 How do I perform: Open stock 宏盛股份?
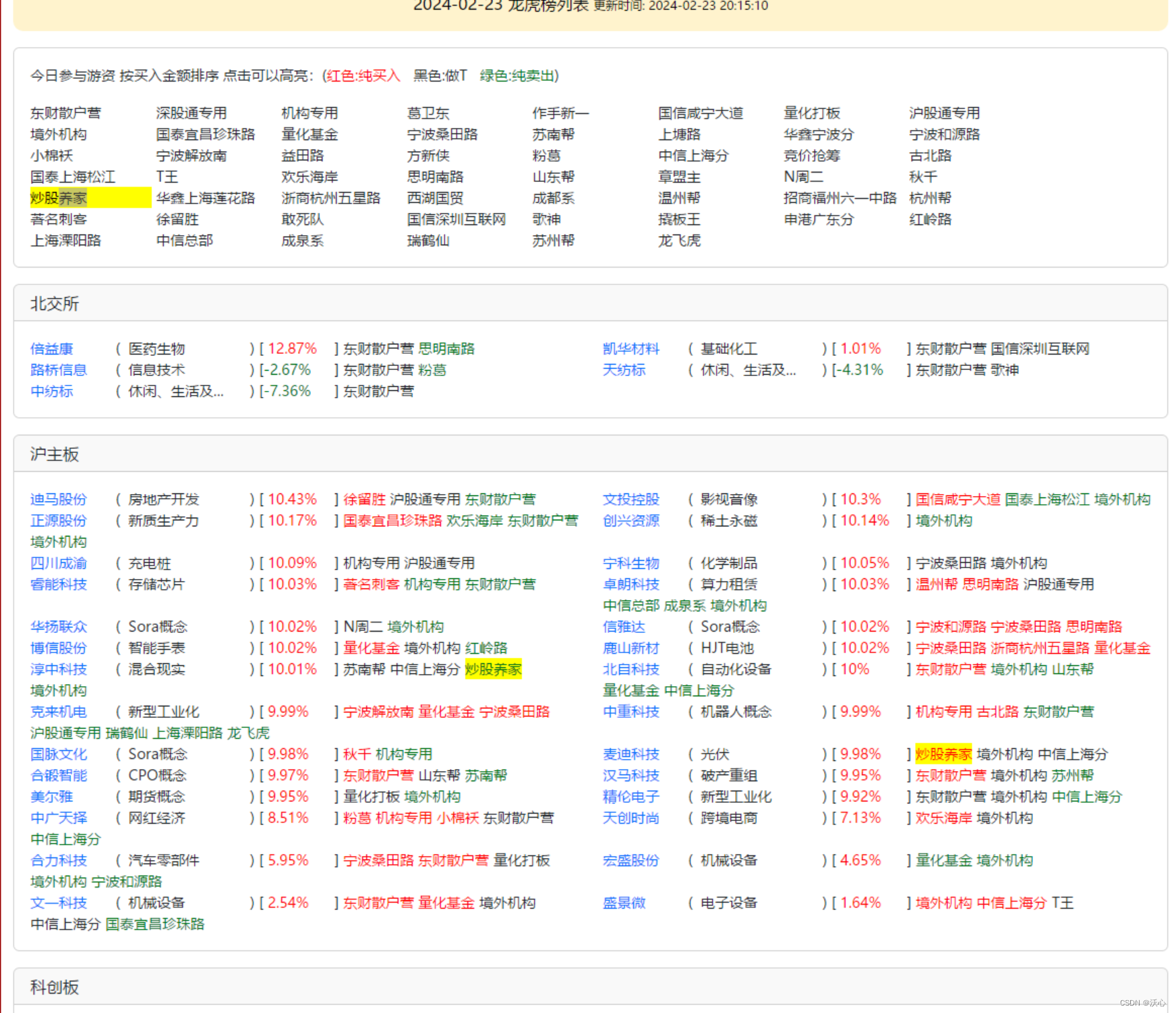(631, 860)
